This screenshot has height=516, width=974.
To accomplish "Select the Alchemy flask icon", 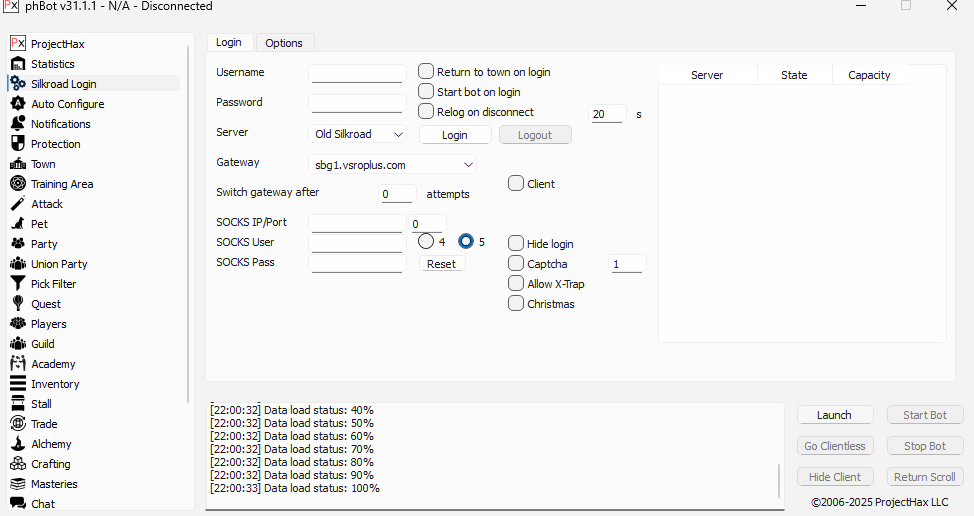I will tap(17, 444).
